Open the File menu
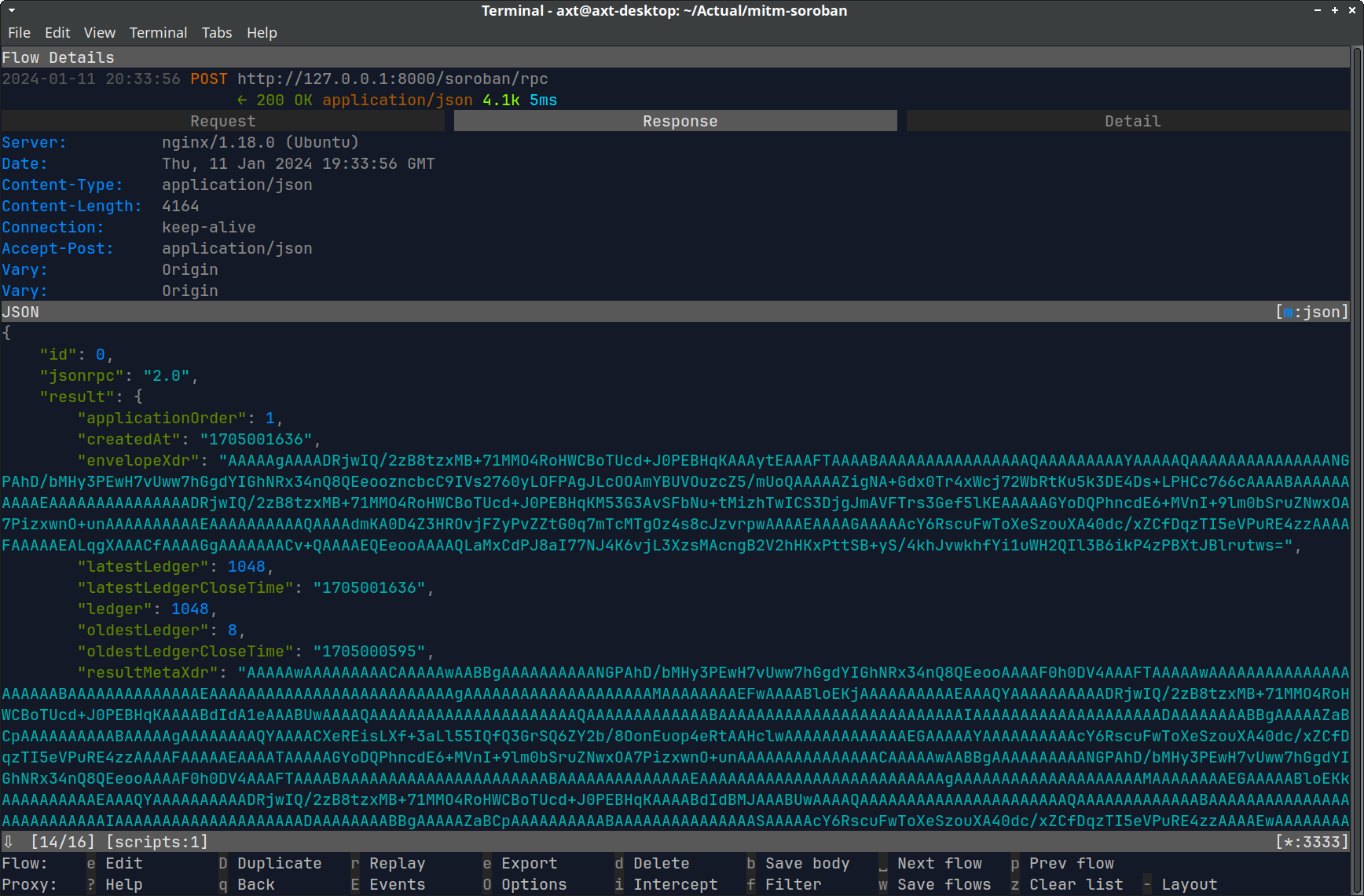Viewport: 1364px width, 896px height. [19, 32]
